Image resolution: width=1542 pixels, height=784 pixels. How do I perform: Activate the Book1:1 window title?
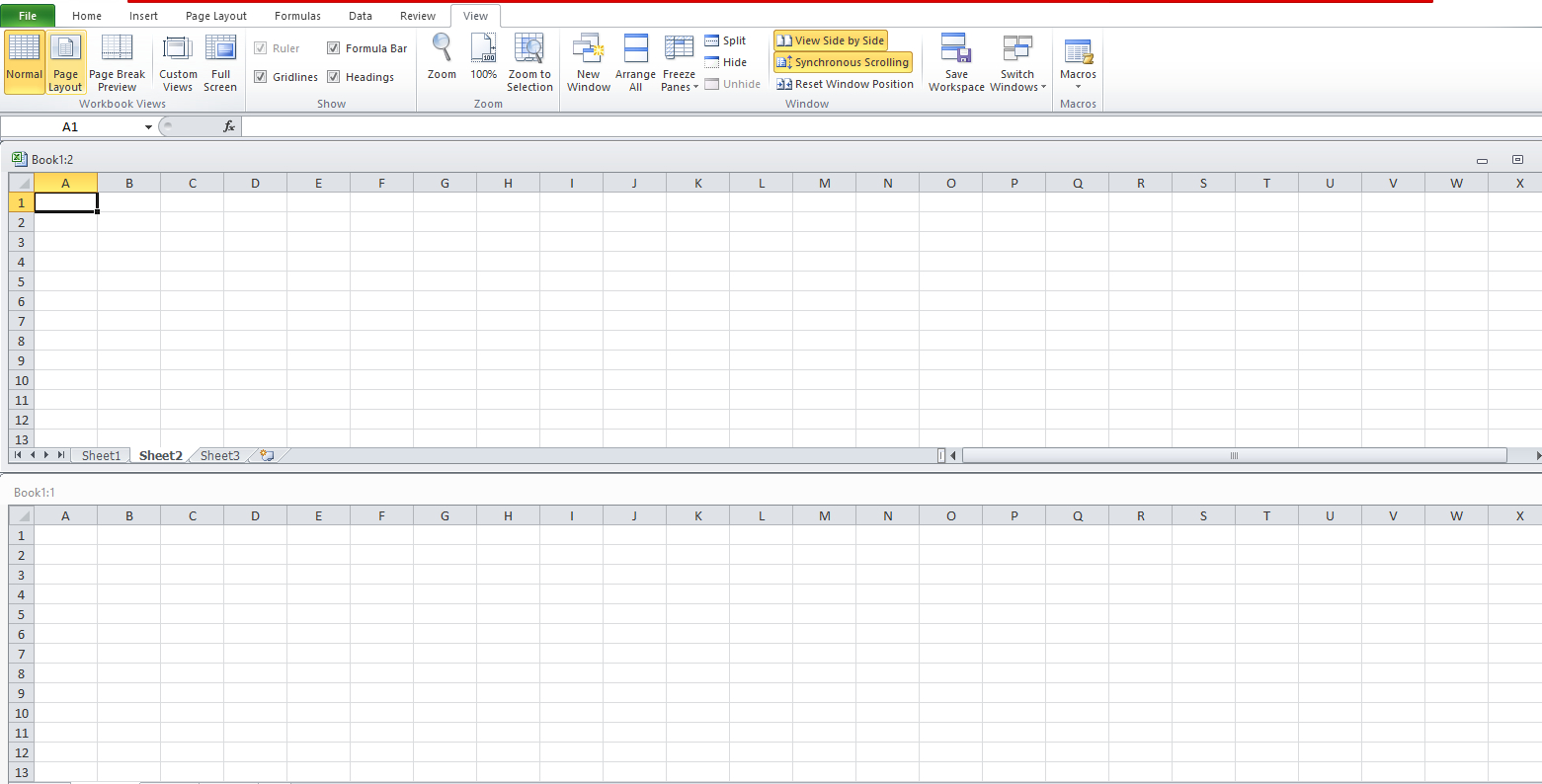tap(35, 492)
